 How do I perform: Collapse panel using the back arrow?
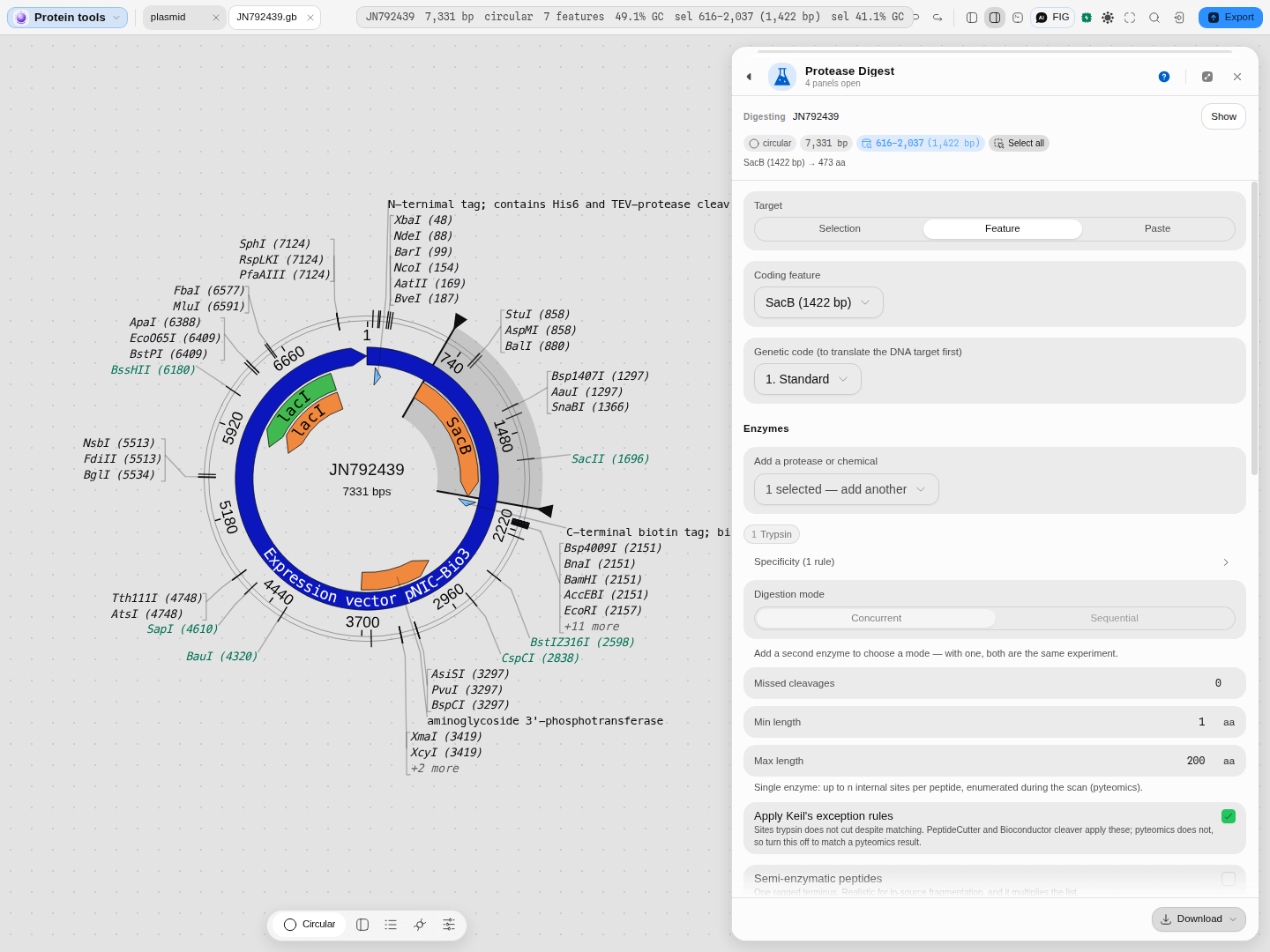(x=749, y=77)
